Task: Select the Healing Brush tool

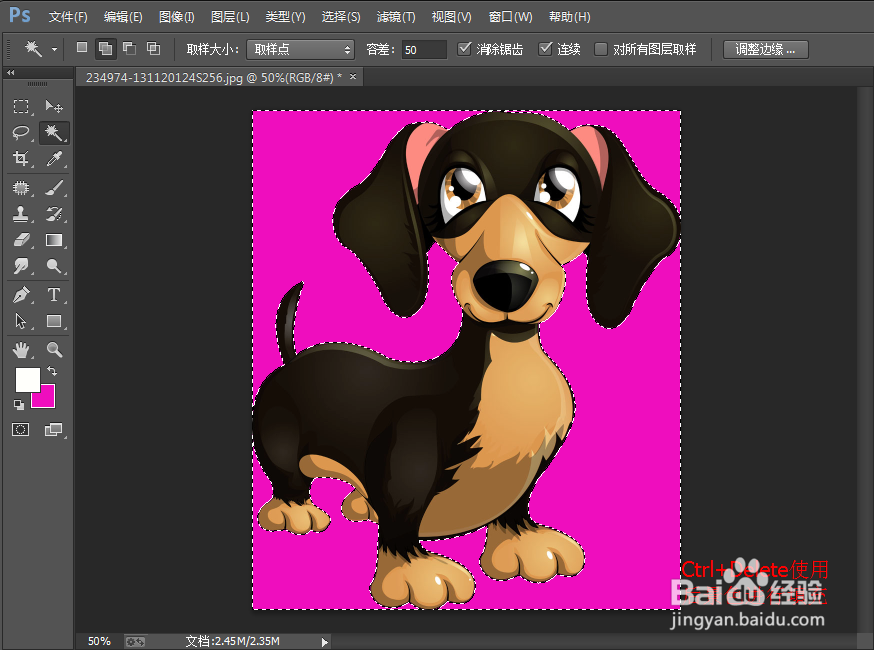Action: click(21, 188)
